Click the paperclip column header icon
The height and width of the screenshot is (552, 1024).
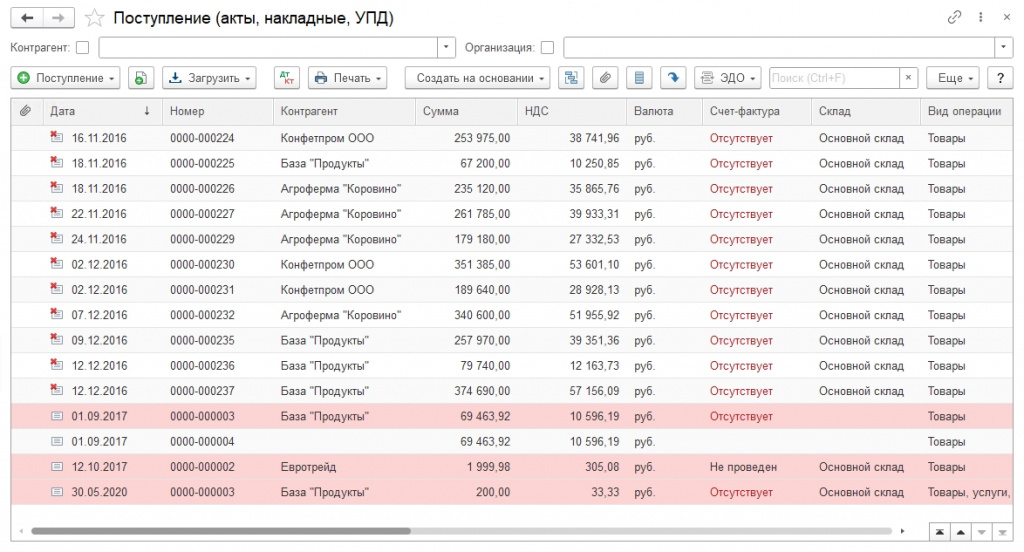pyautogui.click(x=25, y=111)
